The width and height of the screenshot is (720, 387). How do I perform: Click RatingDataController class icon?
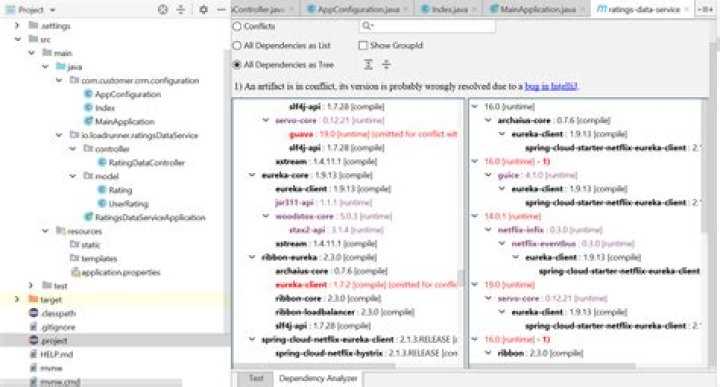tap(102, 162)
